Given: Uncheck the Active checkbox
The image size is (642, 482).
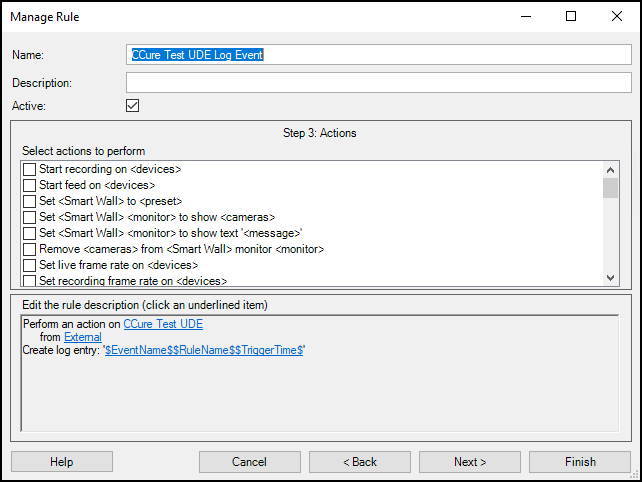Looking at the screenshot, I should pos(132,105).
